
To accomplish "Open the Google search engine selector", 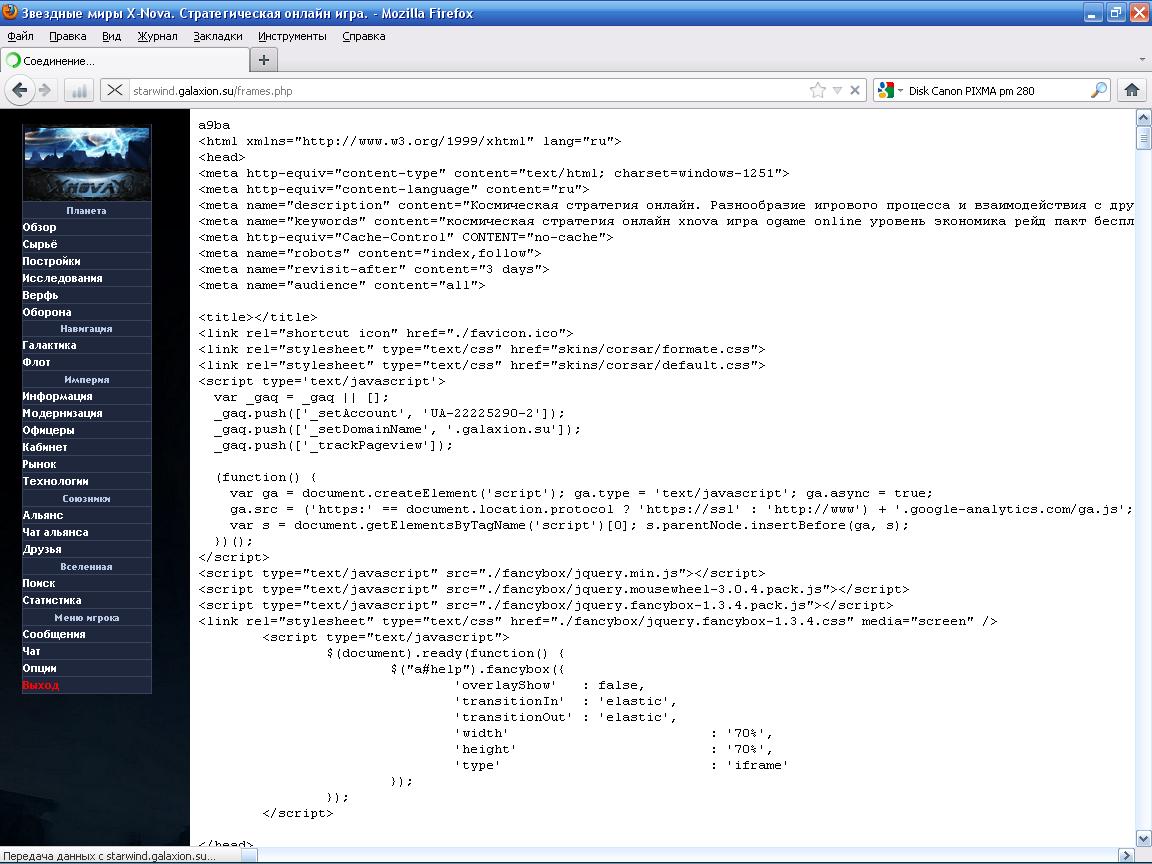I will (890, 90).
